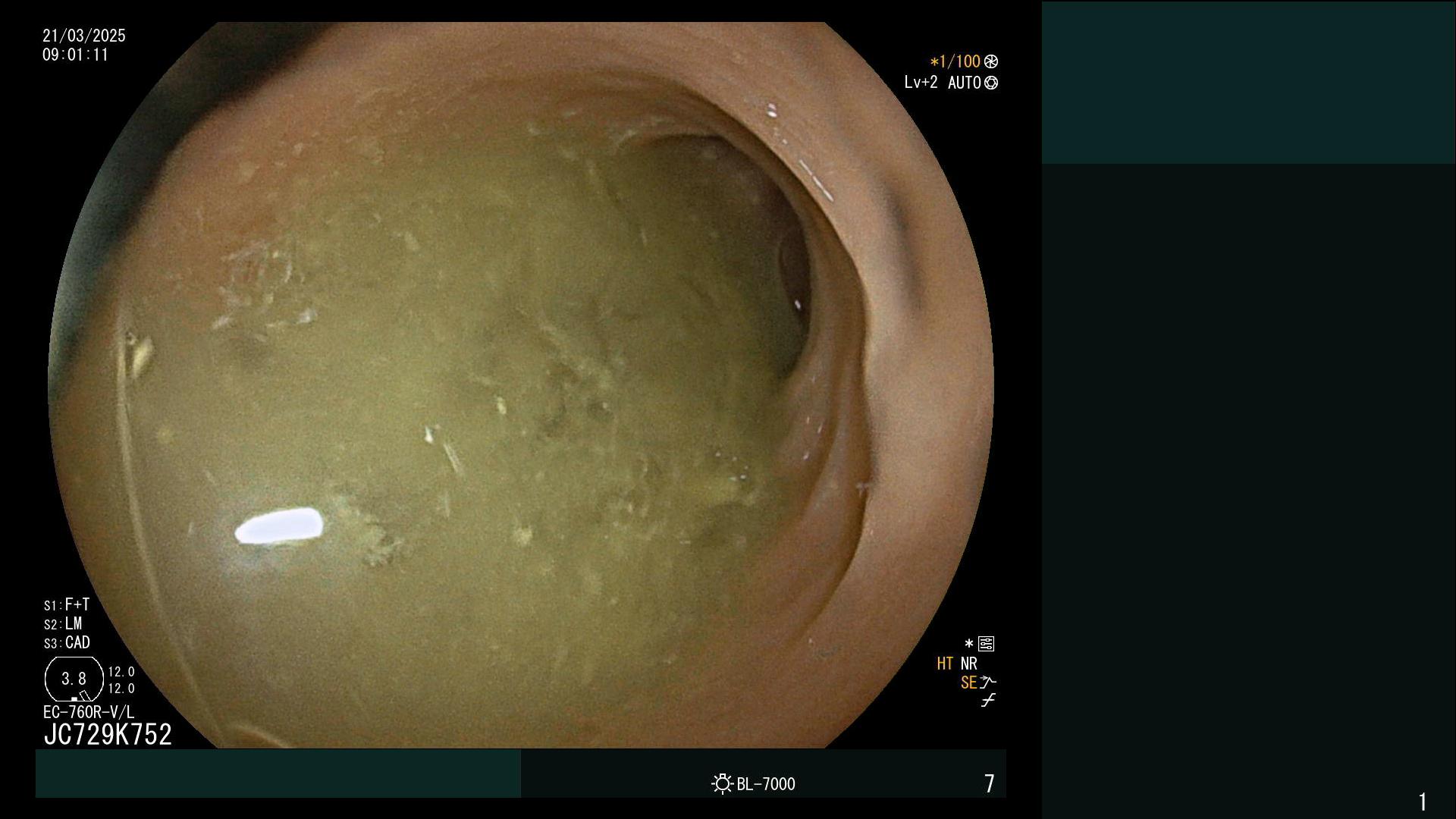Screen dimensions: 1456x819
Task: Click the date 21/03/2025
Action: click(x=84, y=36)
